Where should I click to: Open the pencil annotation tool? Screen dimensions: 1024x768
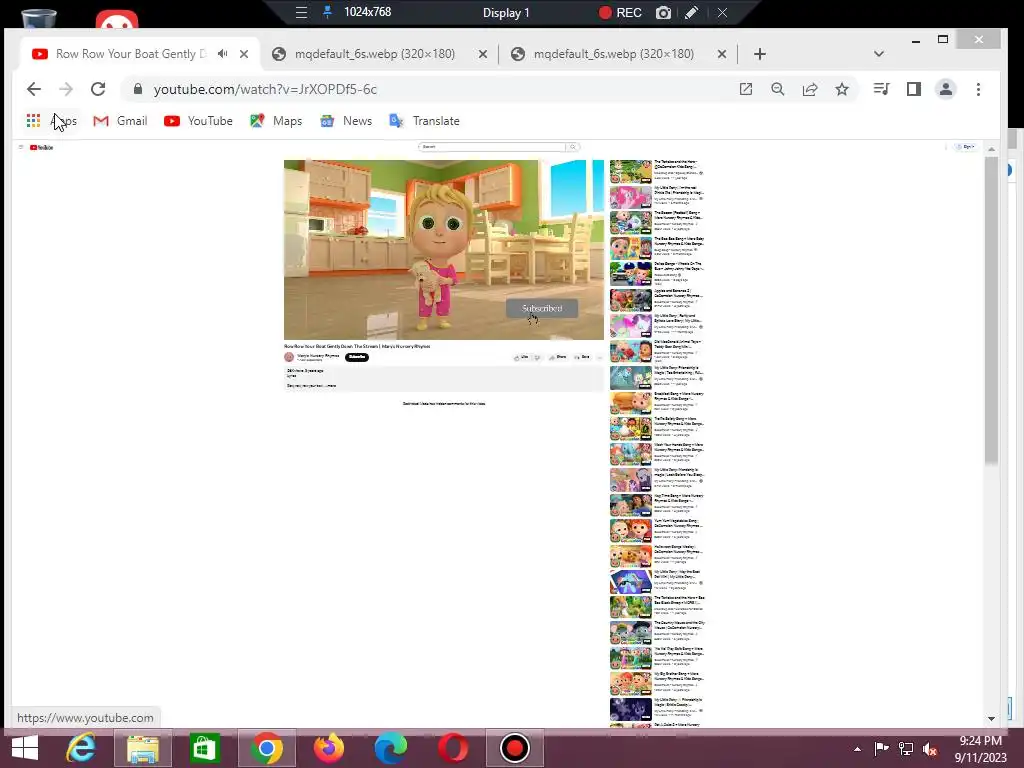point(691,12)
